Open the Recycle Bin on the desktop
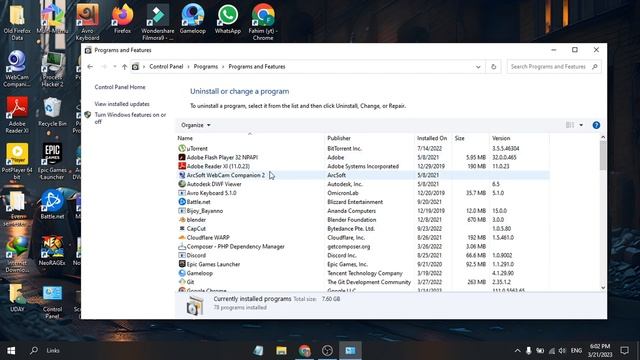Image resolution: width=640 pixels, height=360 pixels. (52, 112)
